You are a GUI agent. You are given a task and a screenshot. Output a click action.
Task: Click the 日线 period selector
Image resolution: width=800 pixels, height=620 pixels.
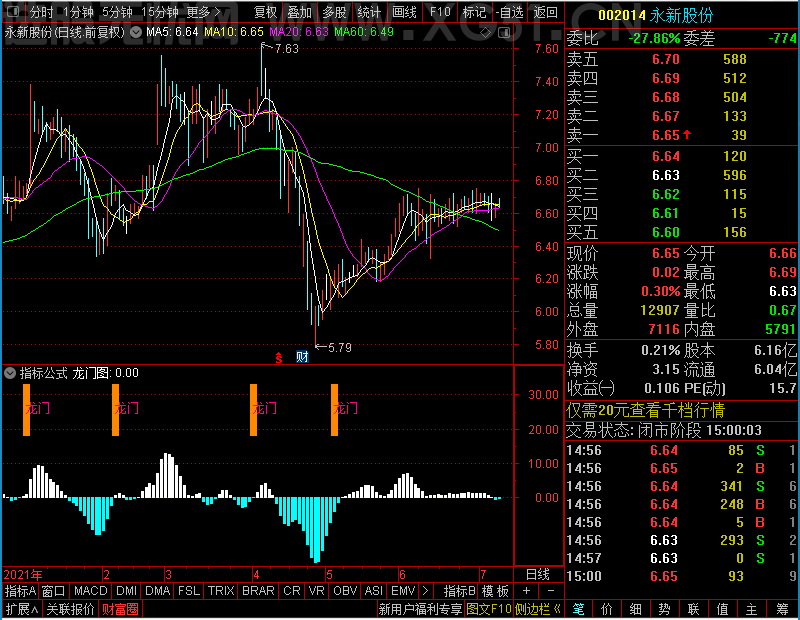tap(538, 575)
